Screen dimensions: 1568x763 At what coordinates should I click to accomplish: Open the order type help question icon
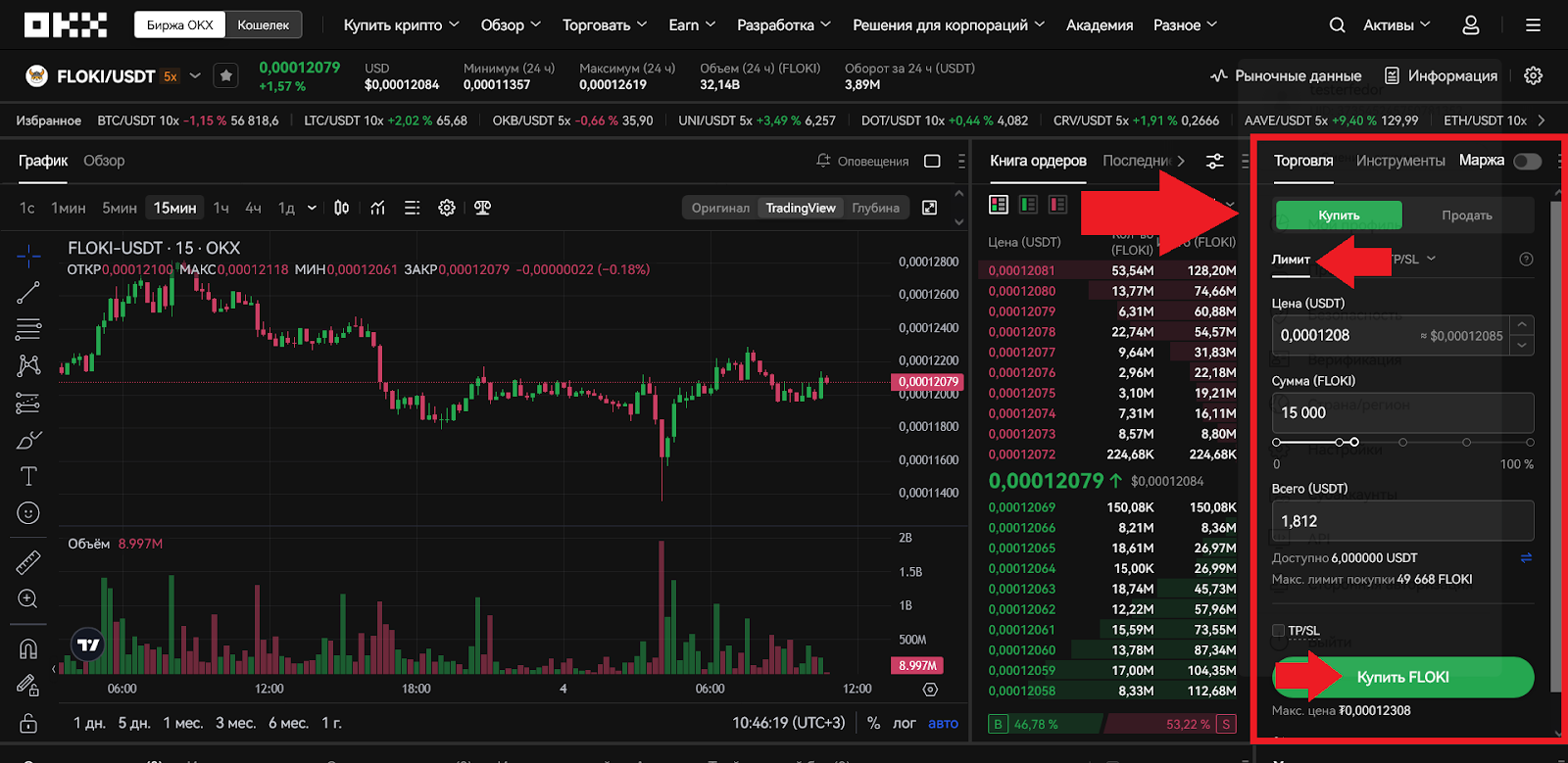click(x=1526, y=260)
